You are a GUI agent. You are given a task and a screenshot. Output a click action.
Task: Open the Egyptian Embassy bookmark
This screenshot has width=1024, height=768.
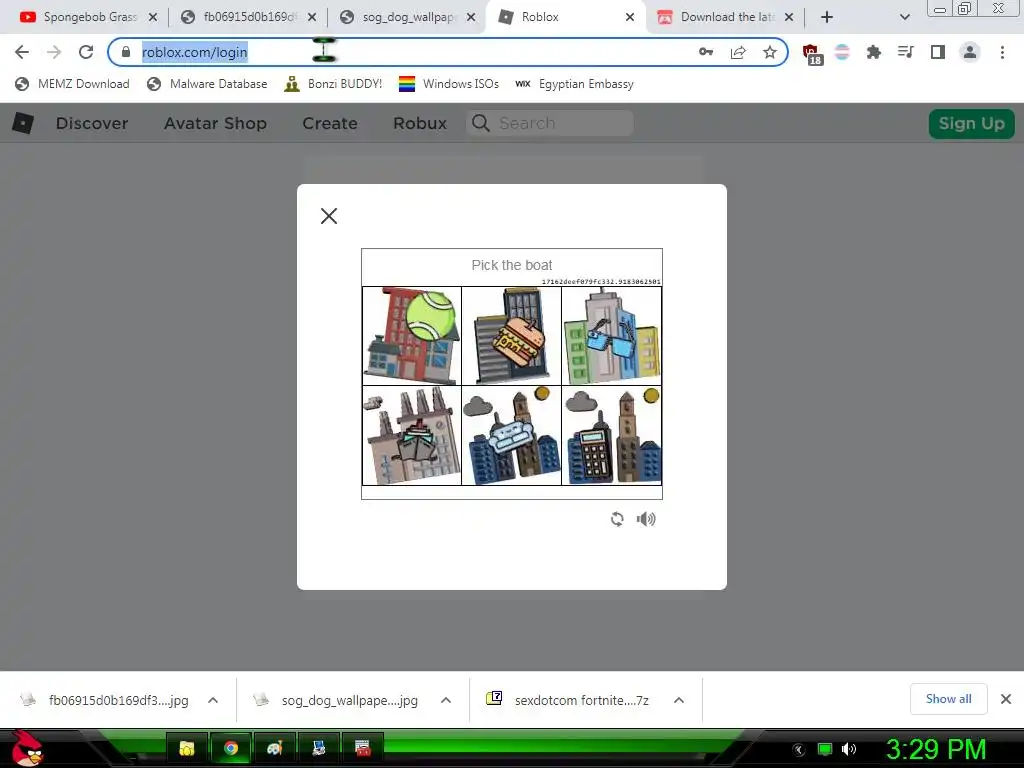tap(574, 84)
